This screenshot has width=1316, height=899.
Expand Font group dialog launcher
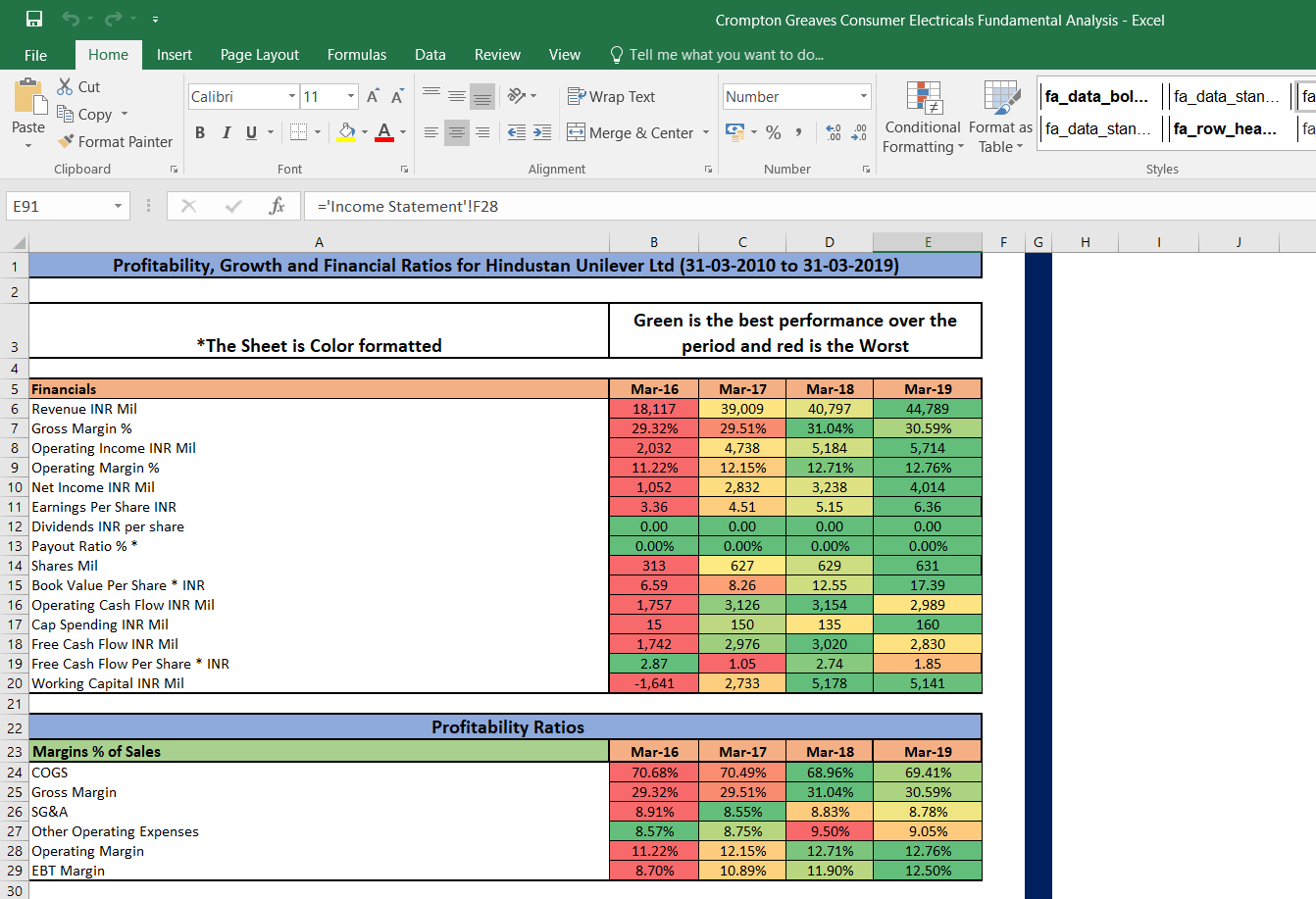coord(404,169)
